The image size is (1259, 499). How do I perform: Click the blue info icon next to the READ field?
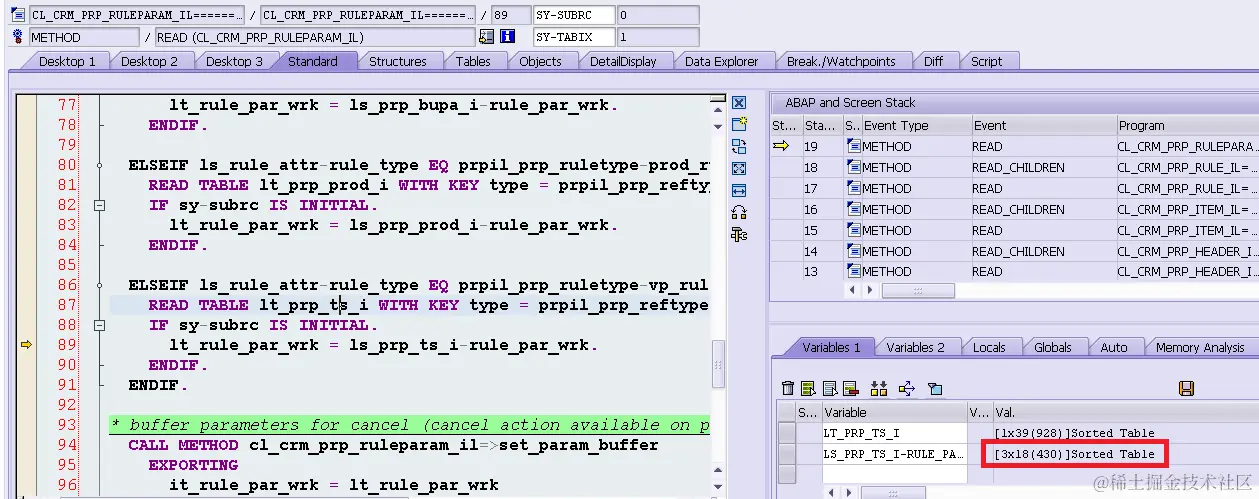coord(507,37)
